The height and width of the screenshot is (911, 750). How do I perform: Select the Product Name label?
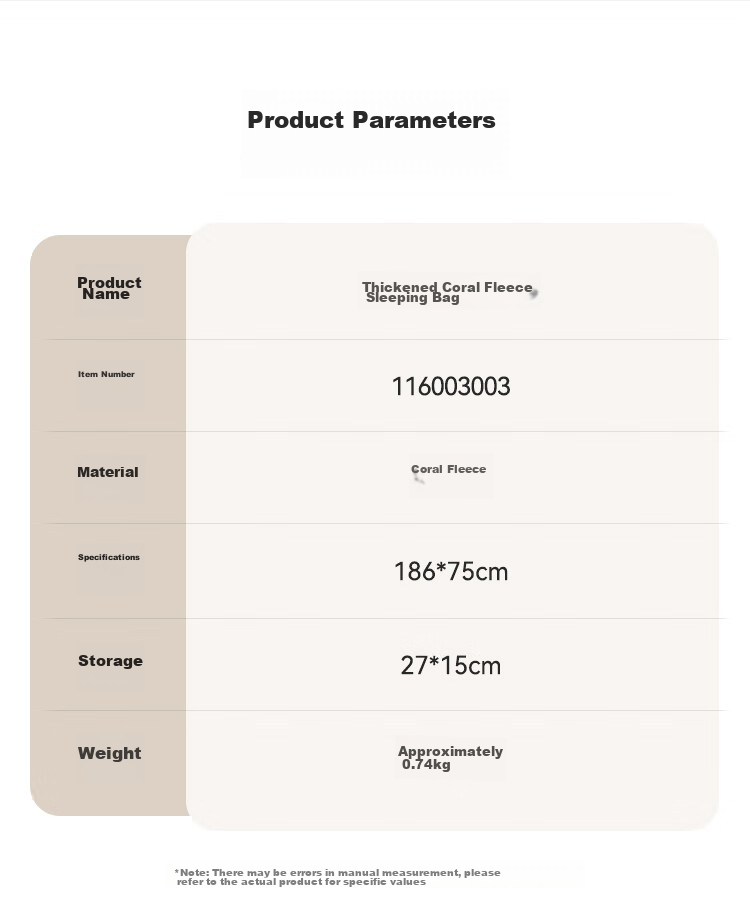pos(109,288)
